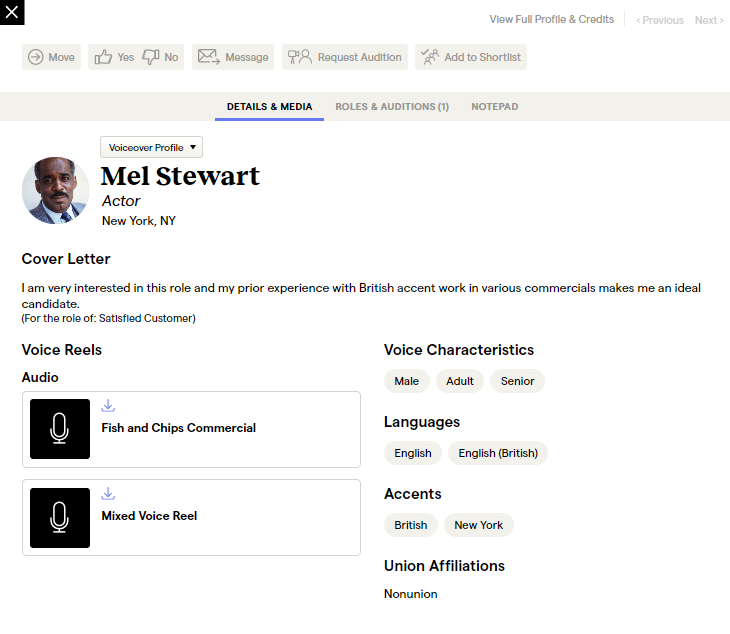This screenshot has width=730, height=634.
Task: Go to the Previous applicant
Action: pyautogui.click(x=660, y=20)
